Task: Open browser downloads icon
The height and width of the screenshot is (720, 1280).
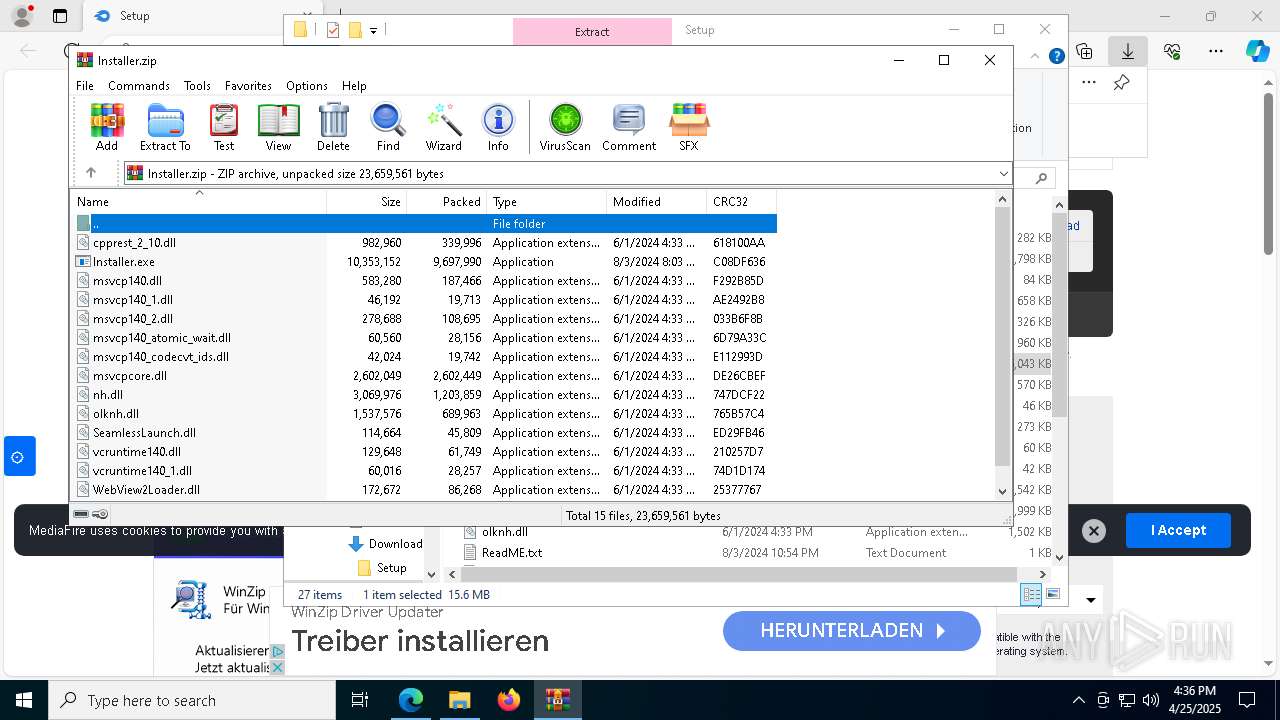Action: tap(1128, 51)
